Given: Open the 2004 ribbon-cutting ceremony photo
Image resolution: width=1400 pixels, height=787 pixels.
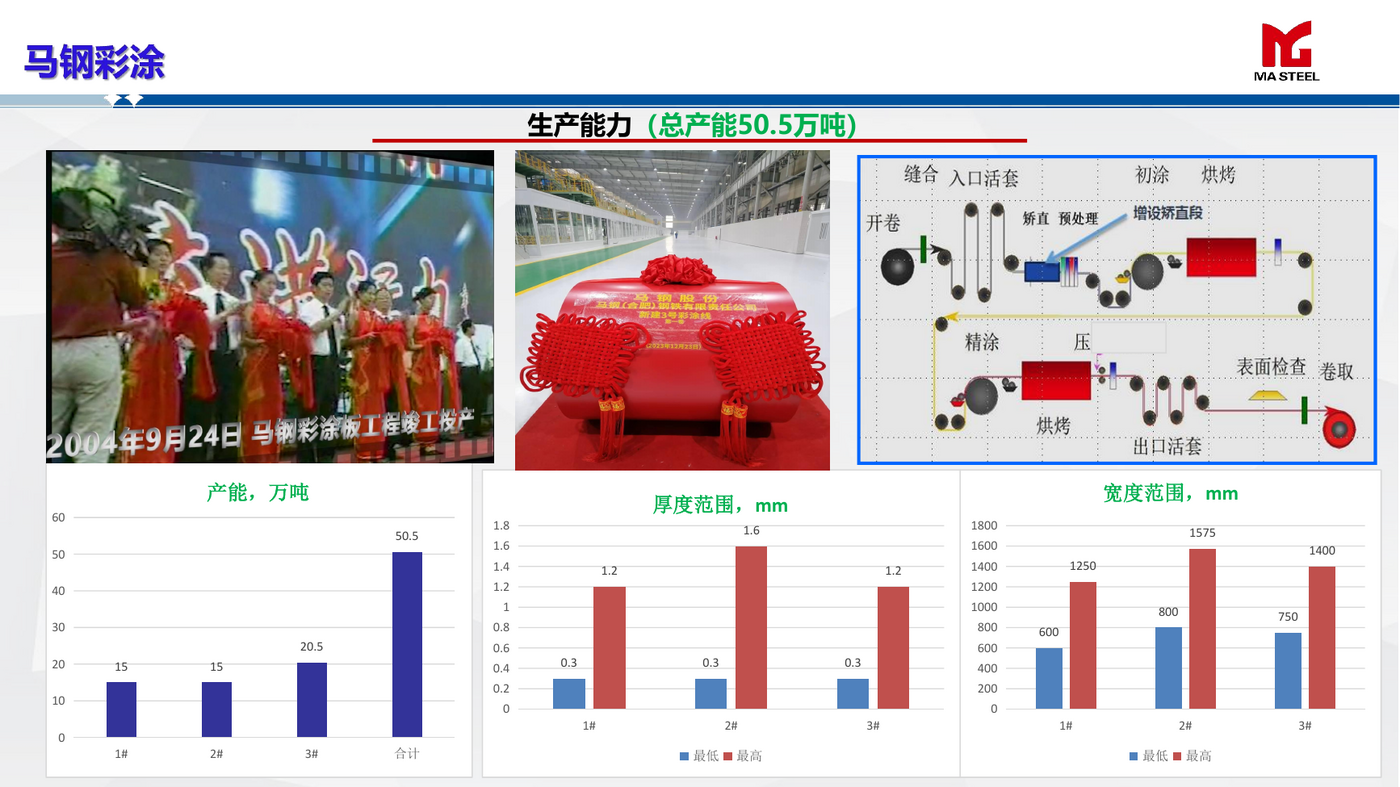Looking at the screenshot, I should pos(270,307).
